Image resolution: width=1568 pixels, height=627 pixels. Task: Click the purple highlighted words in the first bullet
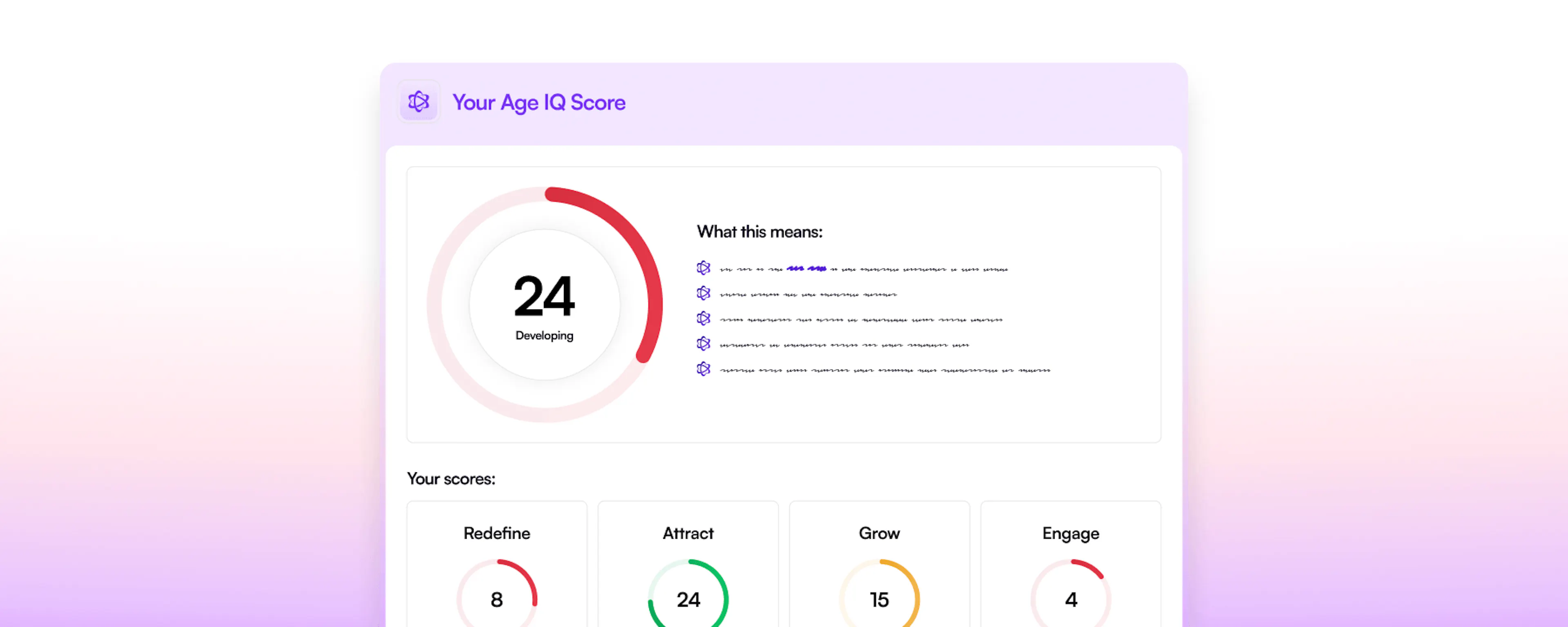click(806, 269)
